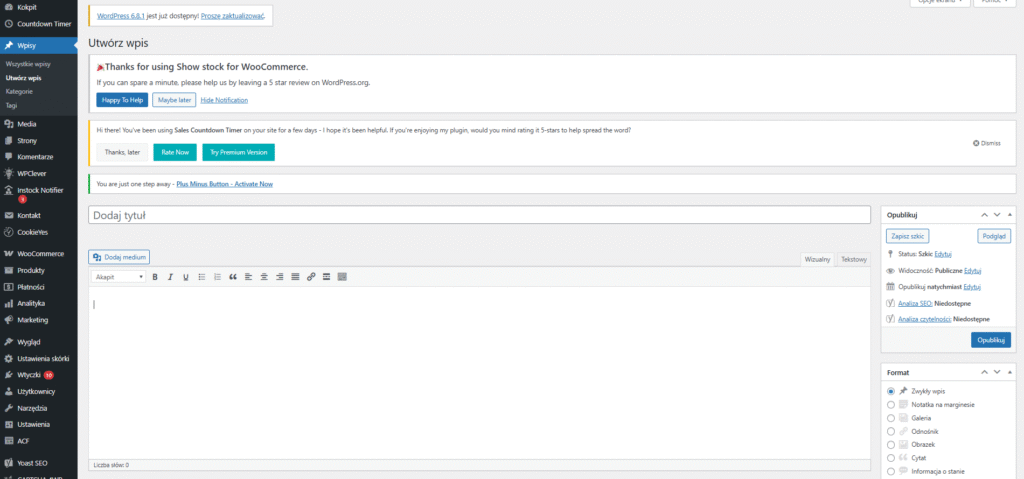The height and width of the screenshot is (479, 1024).
Task: Select the Notatka na marginesie format
Action: [x=891, y=405]
